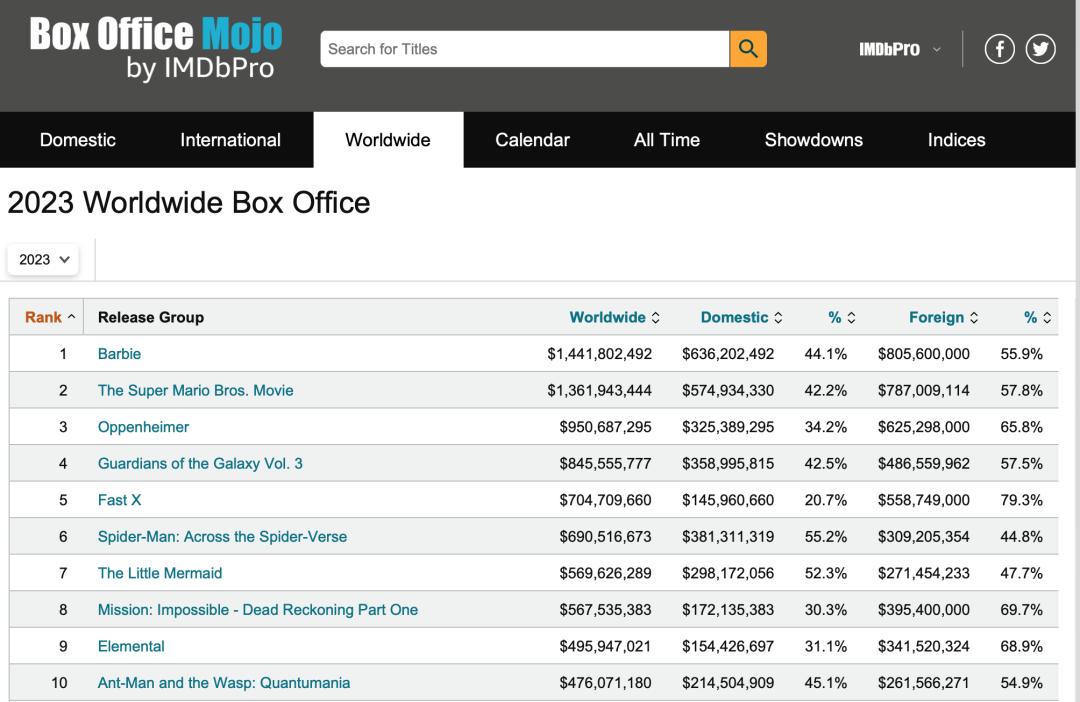Image resolution: width=1080 pixels, height=702 pixels.
Task: Select Barbie foreign gross $805,600,000
Action: 924,354
